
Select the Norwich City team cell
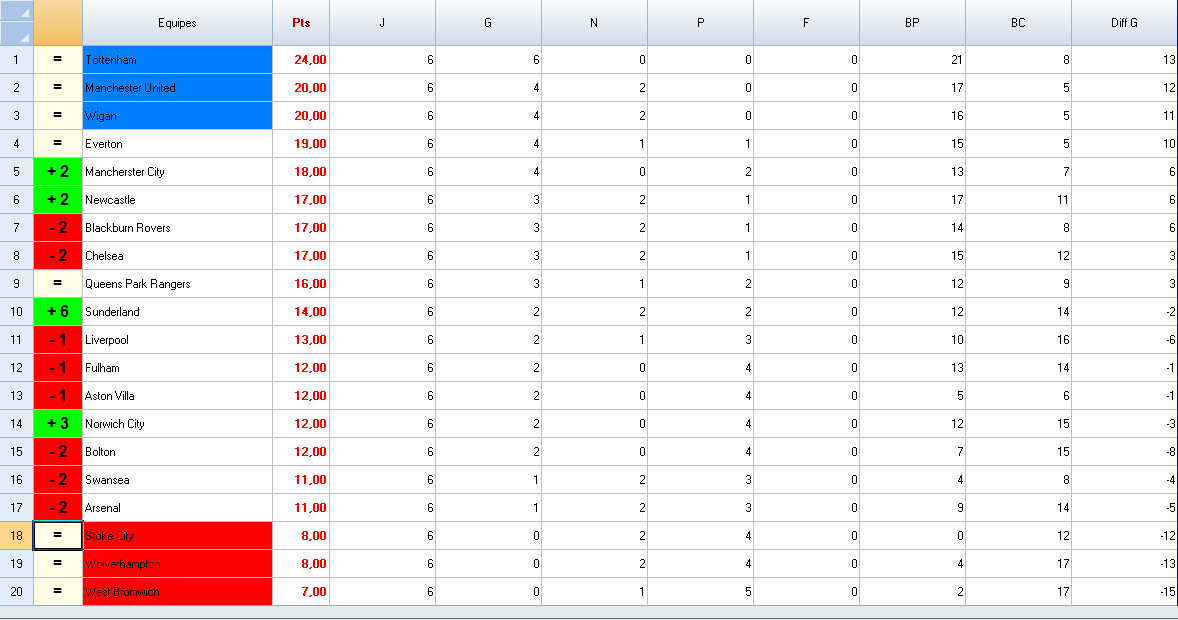coord(177,423)
